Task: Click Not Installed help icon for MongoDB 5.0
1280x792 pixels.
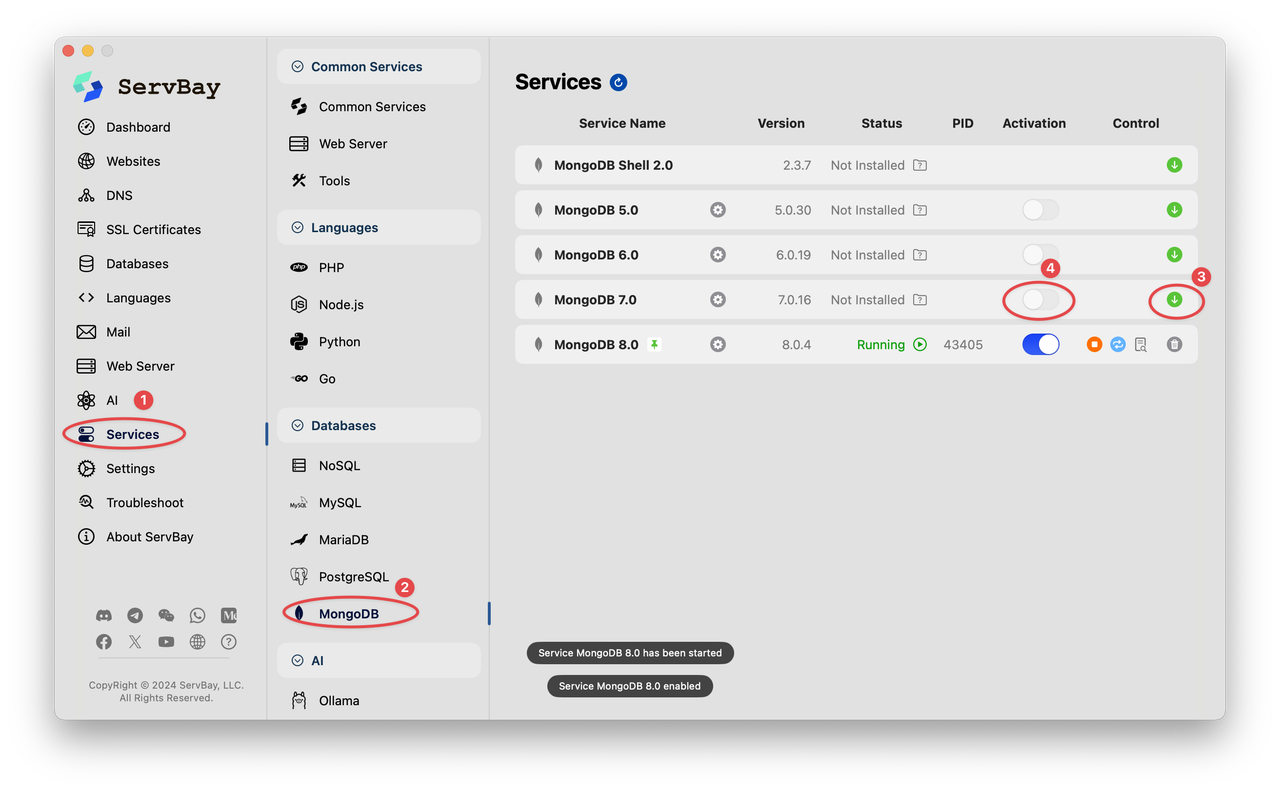Action: tap(920, 210)
